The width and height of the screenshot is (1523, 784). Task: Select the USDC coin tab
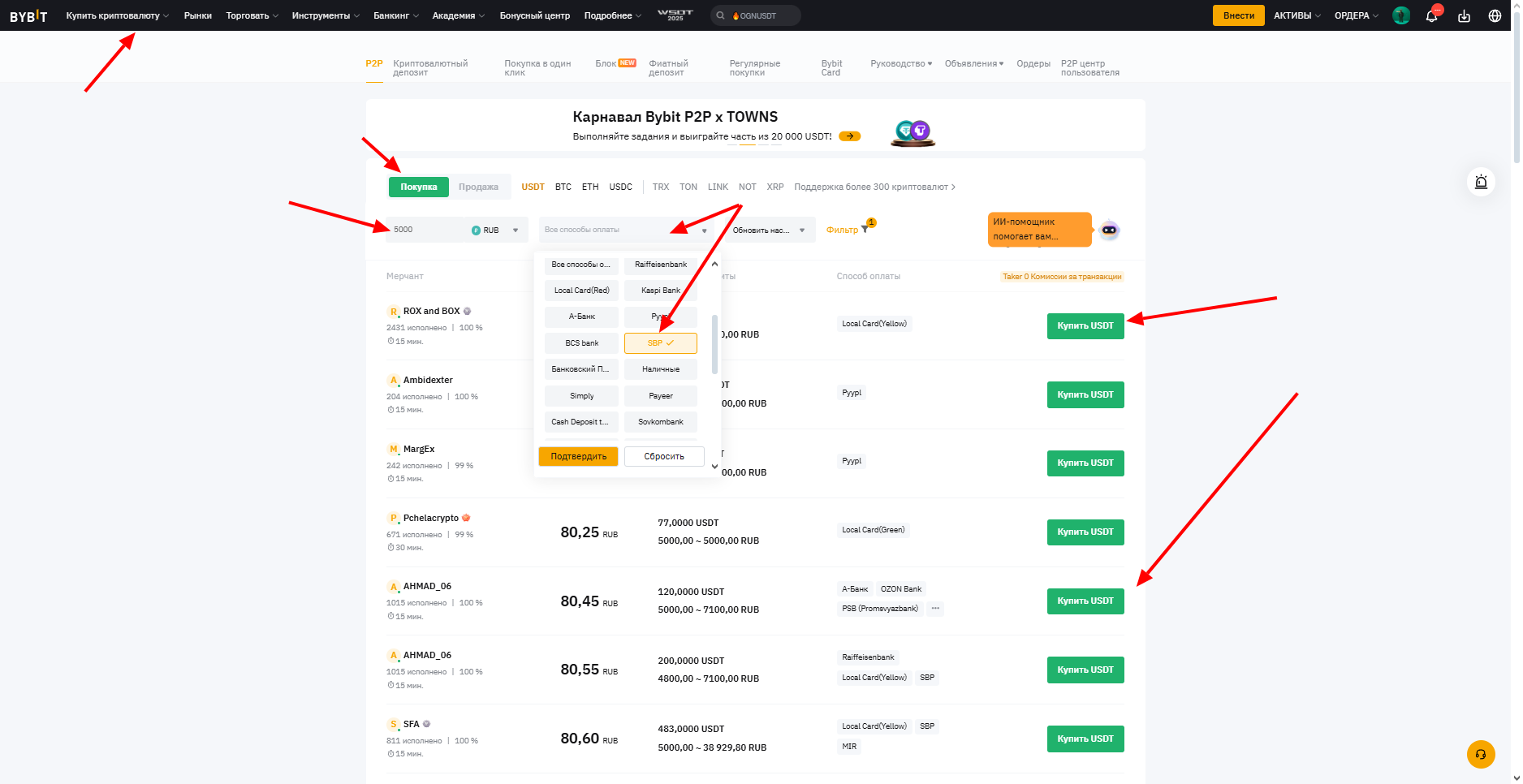pyautogui.click(x=621, y=187)
